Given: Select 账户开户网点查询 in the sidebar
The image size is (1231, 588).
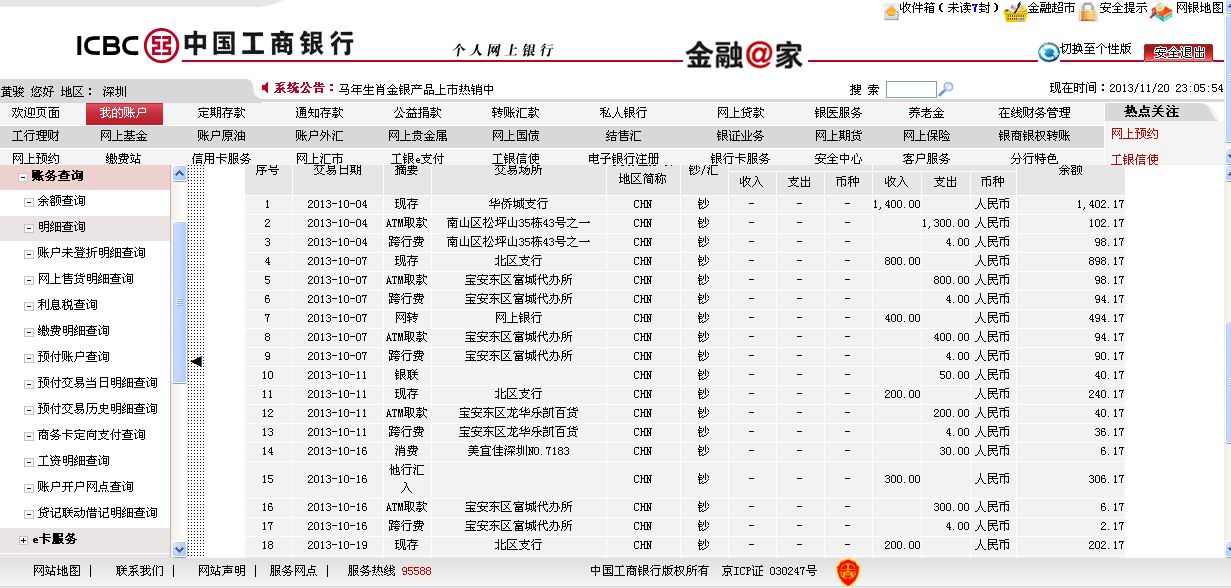Looking at the screenshot, I should click(85, 487).
